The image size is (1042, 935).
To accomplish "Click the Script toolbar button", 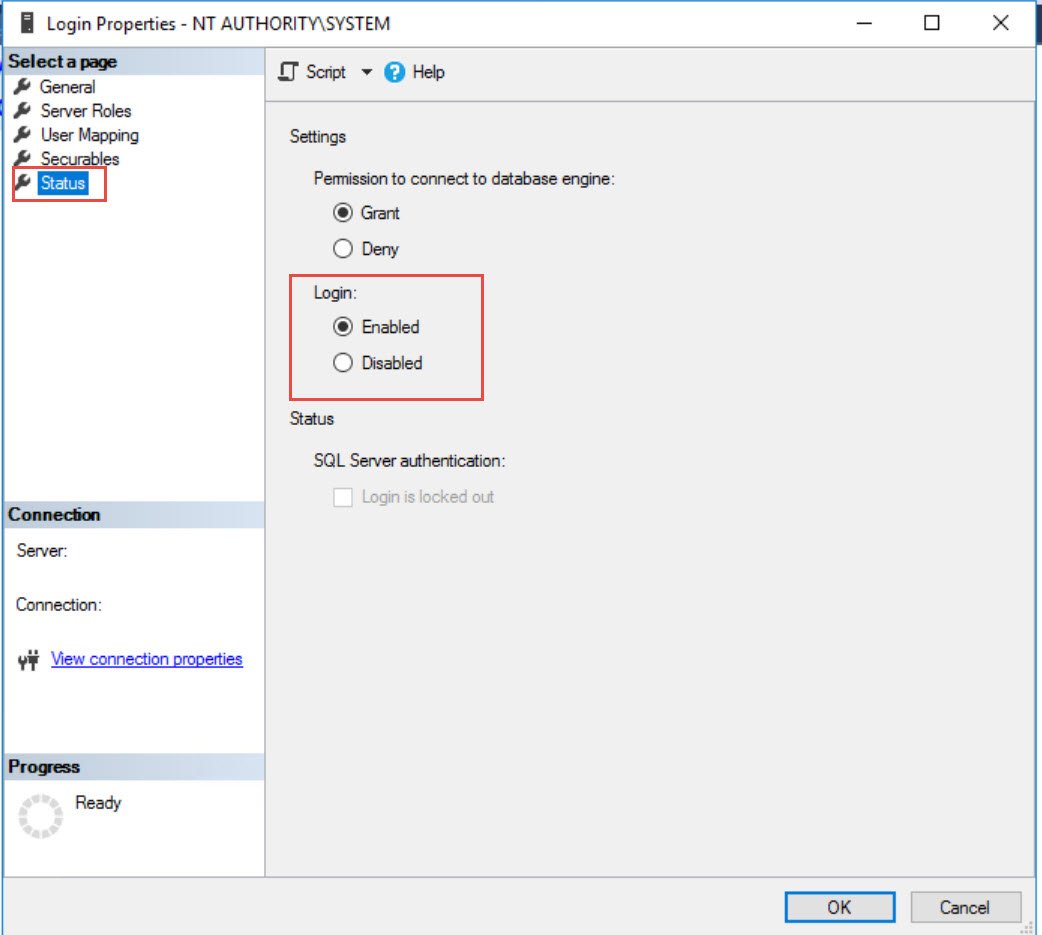I will tap(312, 72).
